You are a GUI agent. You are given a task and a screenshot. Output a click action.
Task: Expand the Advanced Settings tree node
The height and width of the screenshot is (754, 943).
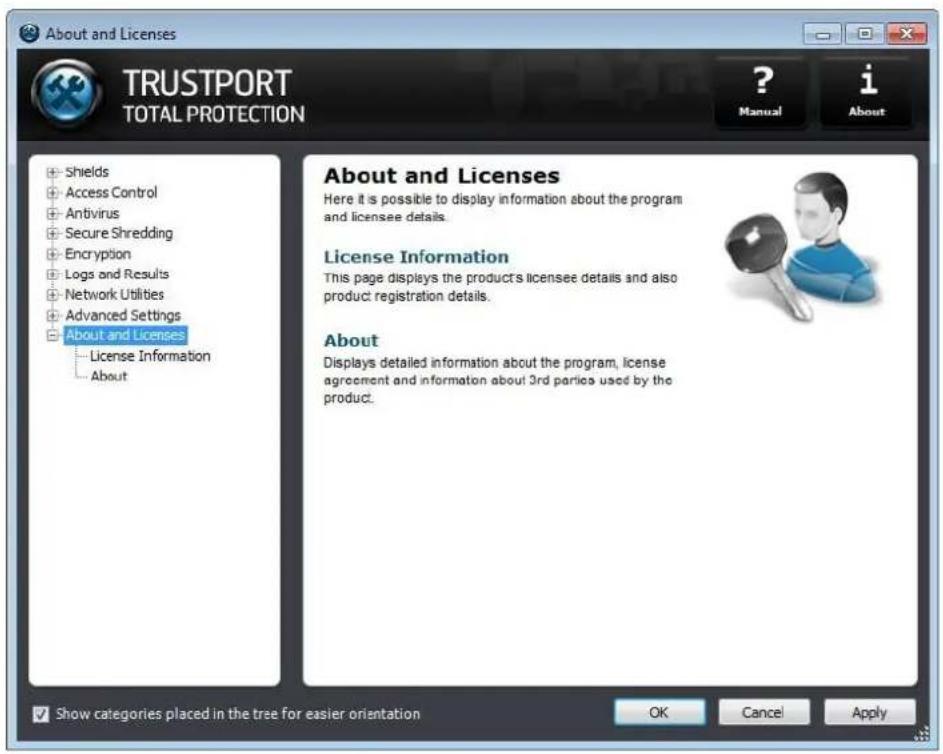52,315
